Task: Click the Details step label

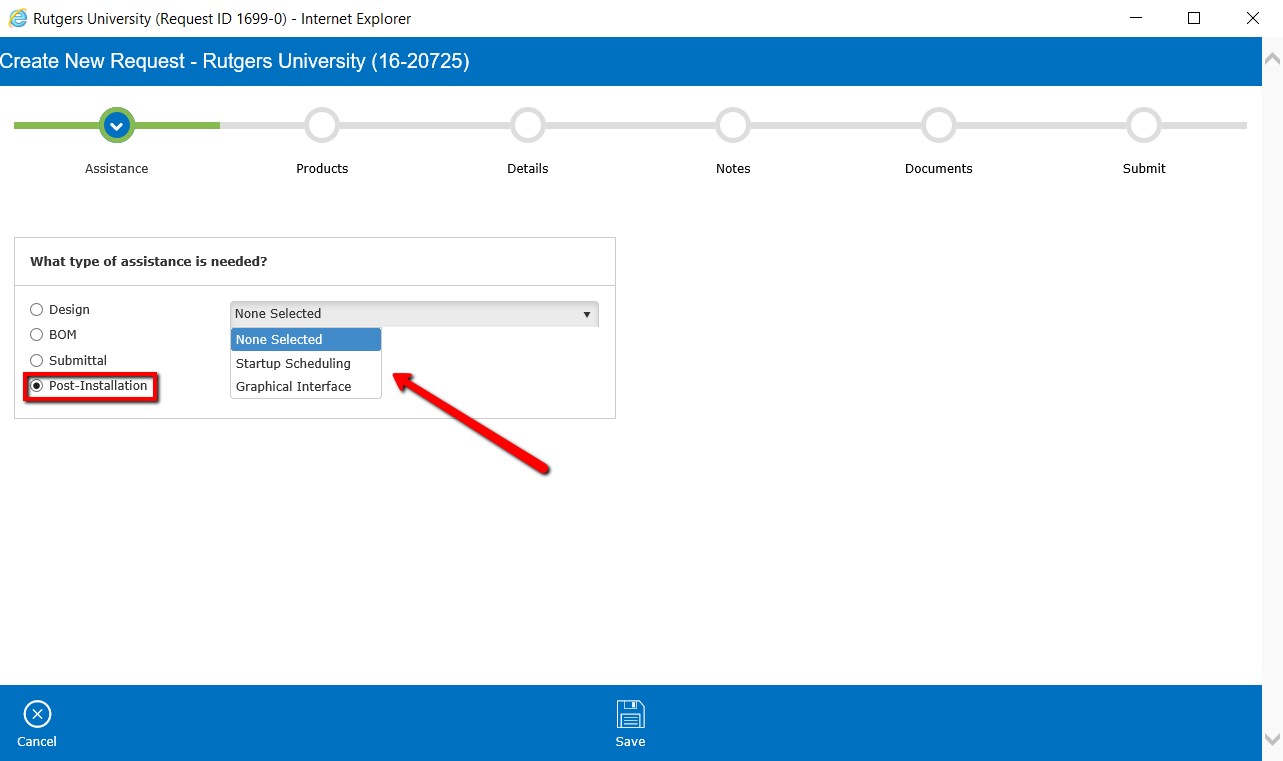Action: pos(528,169)
